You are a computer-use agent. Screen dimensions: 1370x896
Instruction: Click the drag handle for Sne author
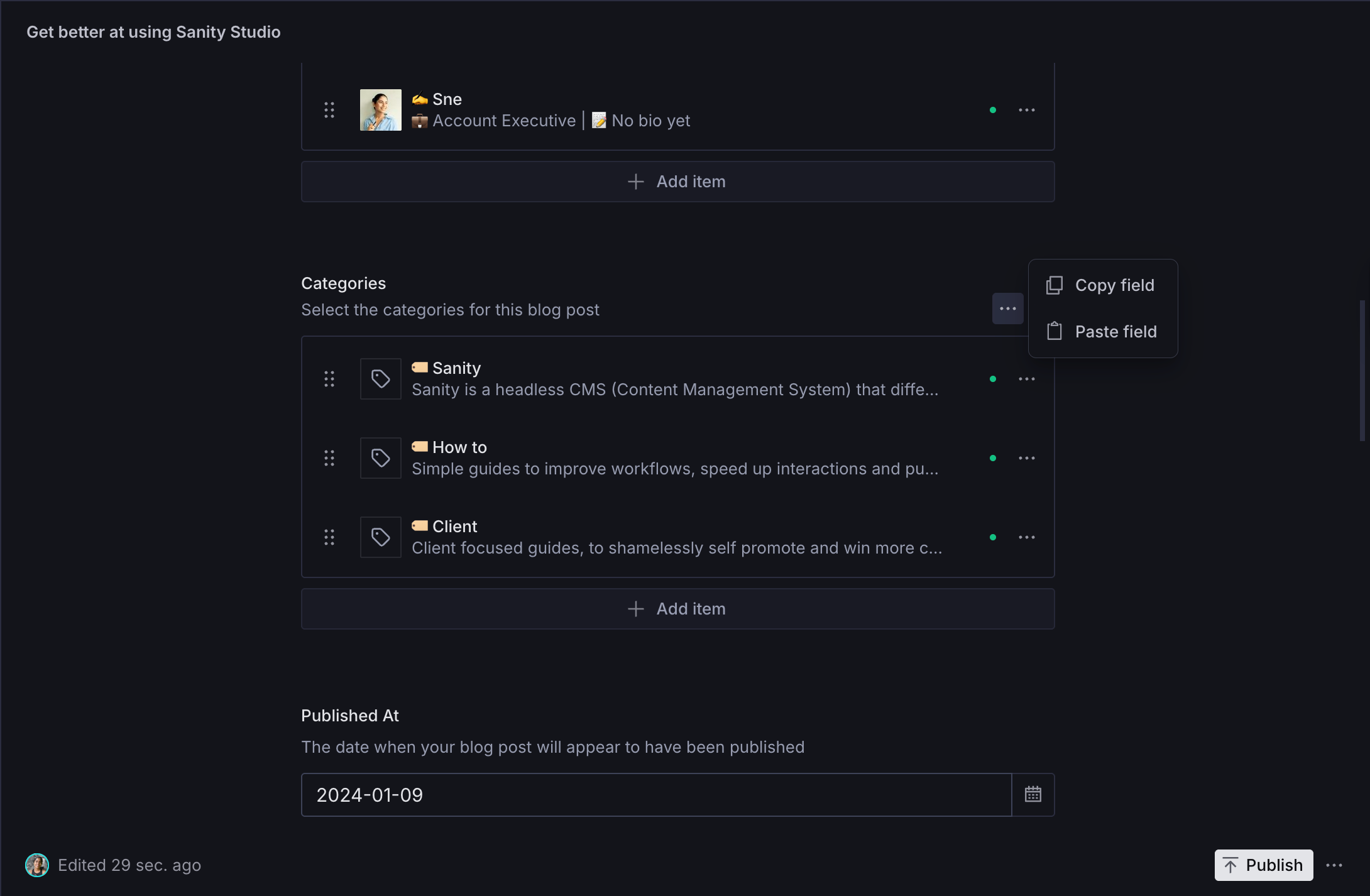[329, 110]
